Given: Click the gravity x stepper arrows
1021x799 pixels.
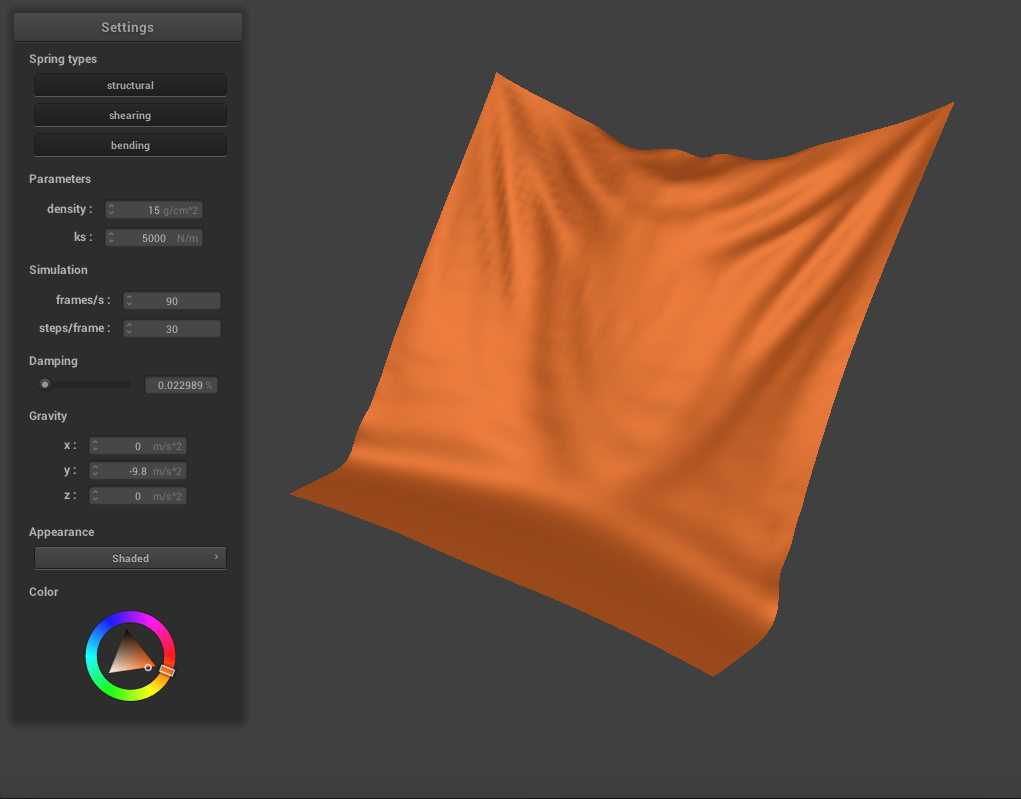Looking at the screenshot, I should (95, 446).
